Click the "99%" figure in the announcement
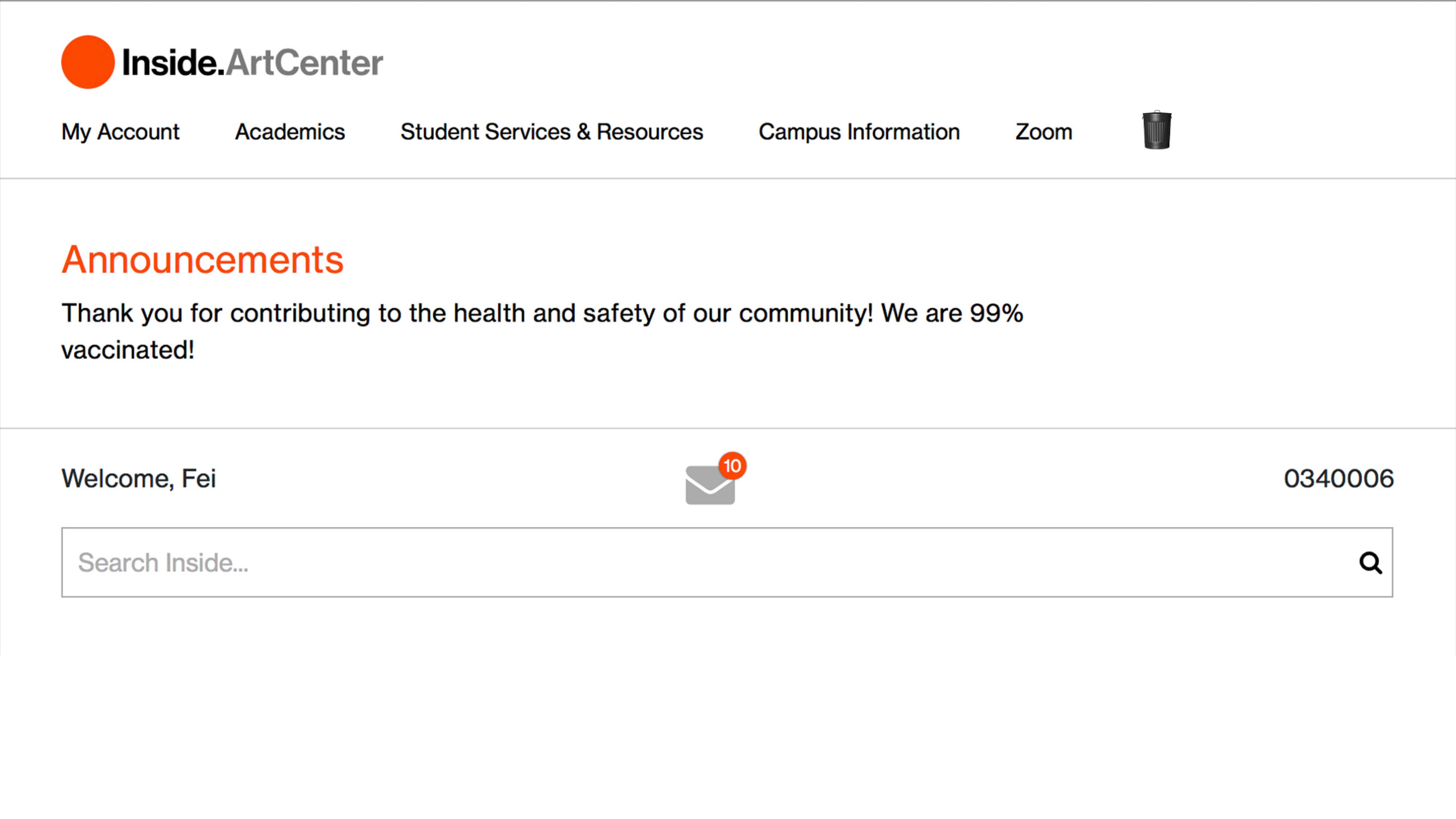 pyautogui.click(x=996, y=313)
